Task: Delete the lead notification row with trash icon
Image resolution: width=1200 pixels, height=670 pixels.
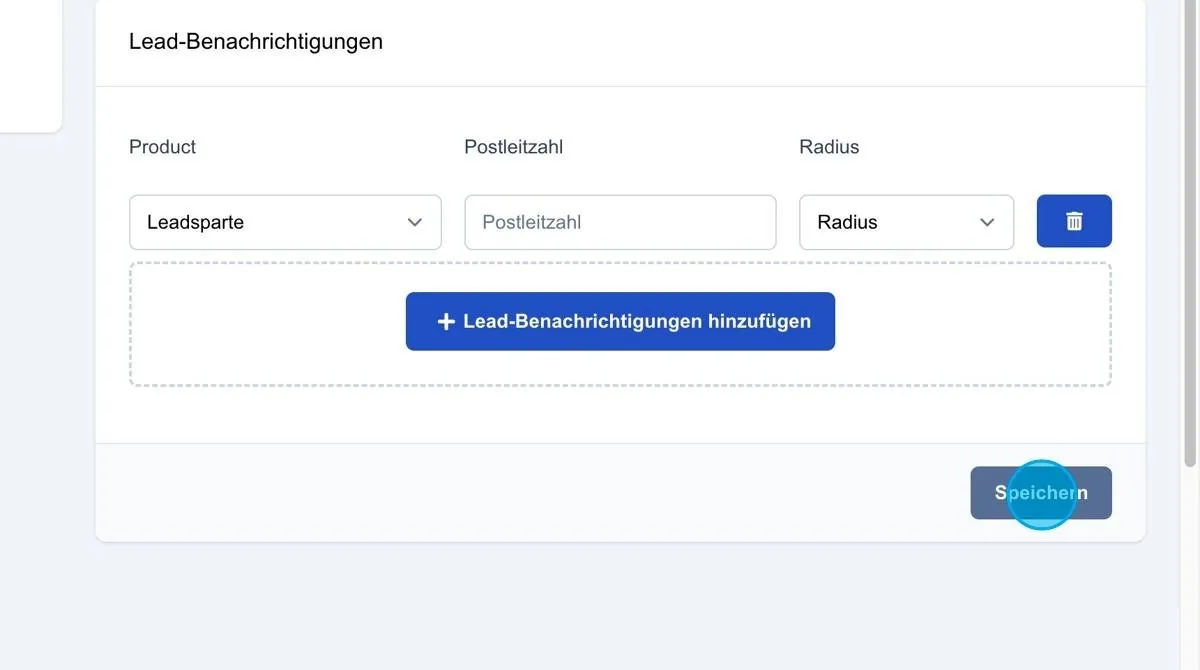Action: pos(1074,221)
